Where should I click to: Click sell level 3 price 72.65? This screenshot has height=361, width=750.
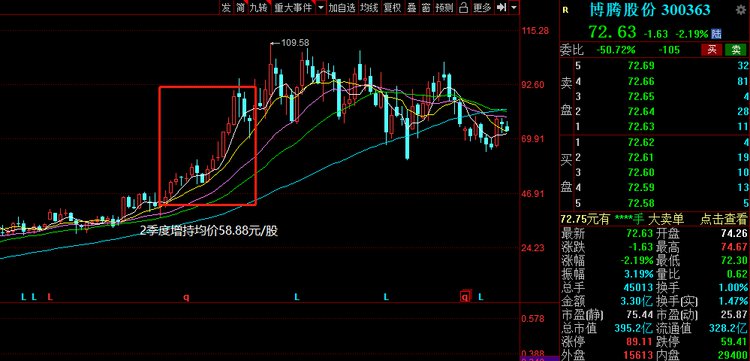coord(641,96)
